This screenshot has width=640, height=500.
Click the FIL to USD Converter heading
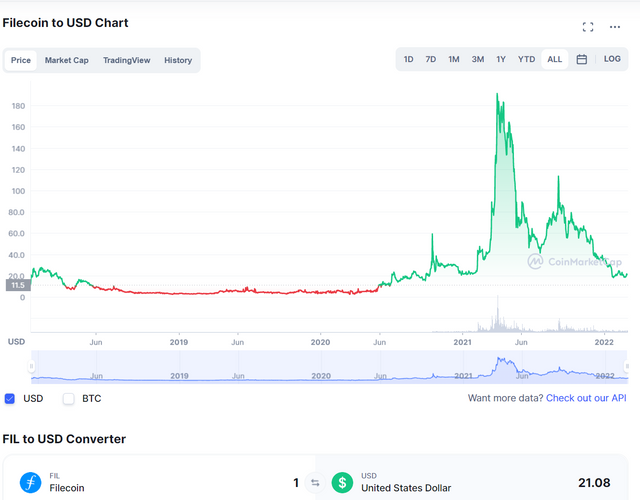point(64,439)
